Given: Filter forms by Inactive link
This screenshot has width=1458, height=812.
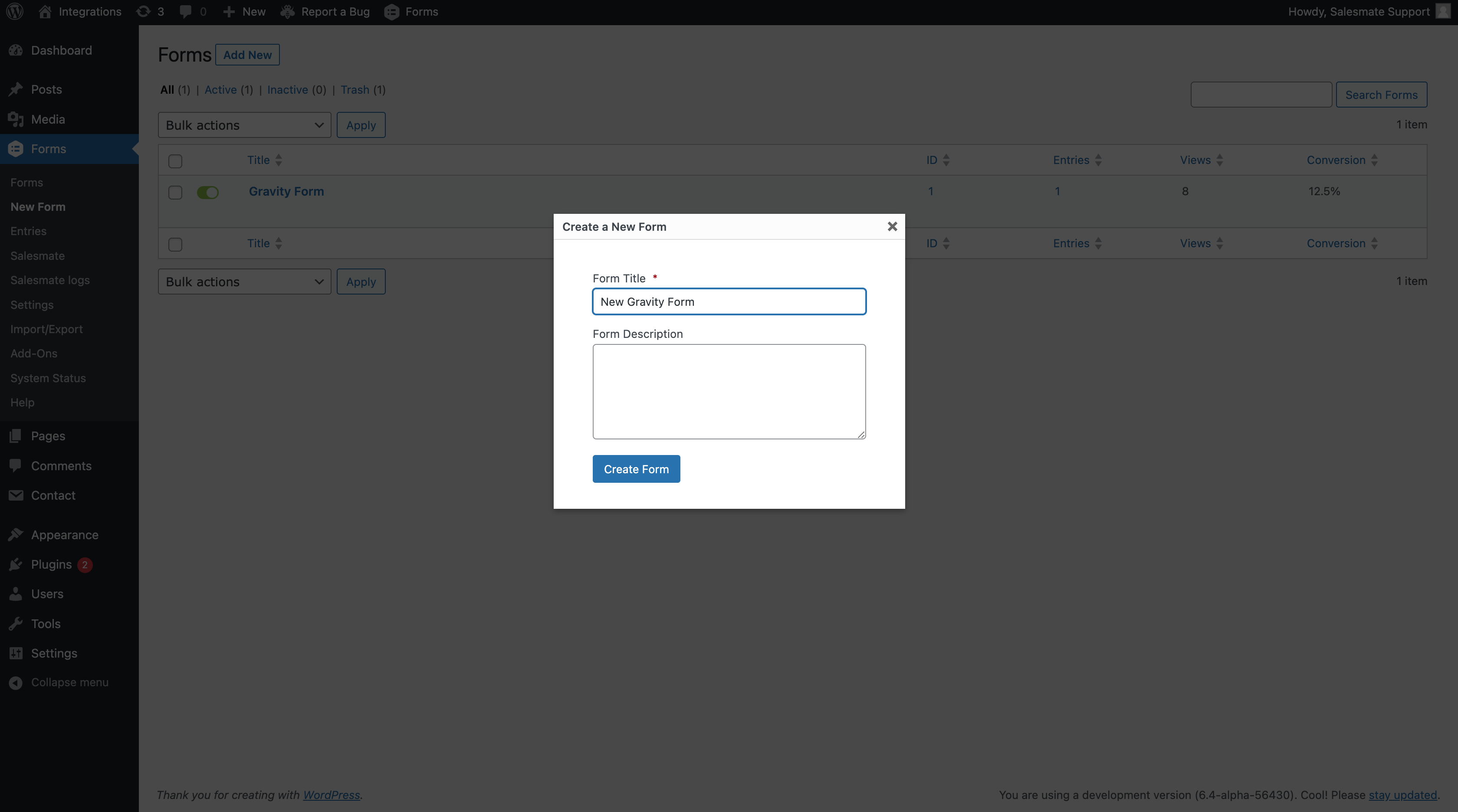Looking at the screenshot, I should tap(288, 90).
